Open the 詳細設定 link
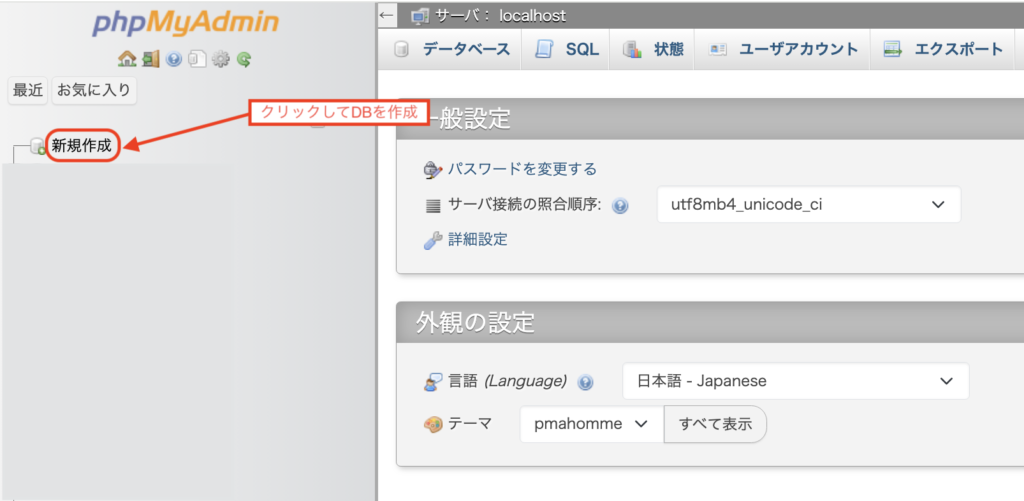Screen dimensions: 1024x501 pos(478,240)
